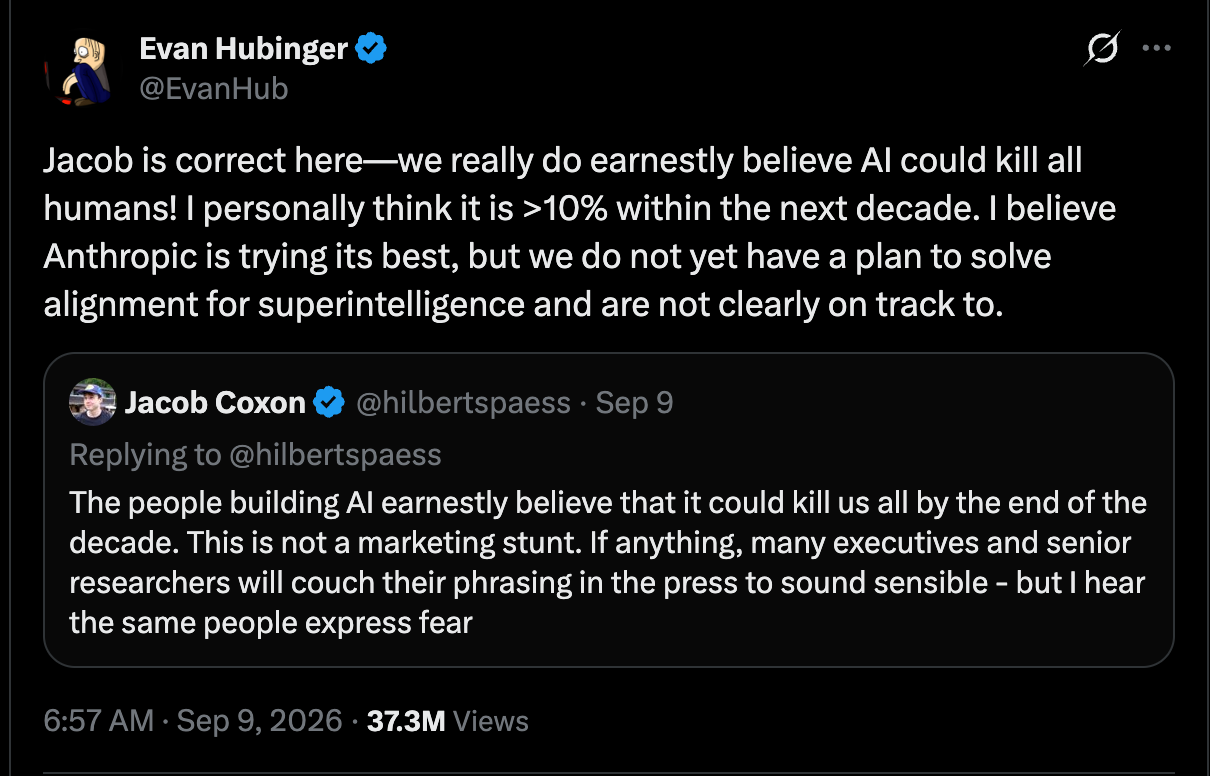Open the three-dot More options menu

tap(1156, 48)
